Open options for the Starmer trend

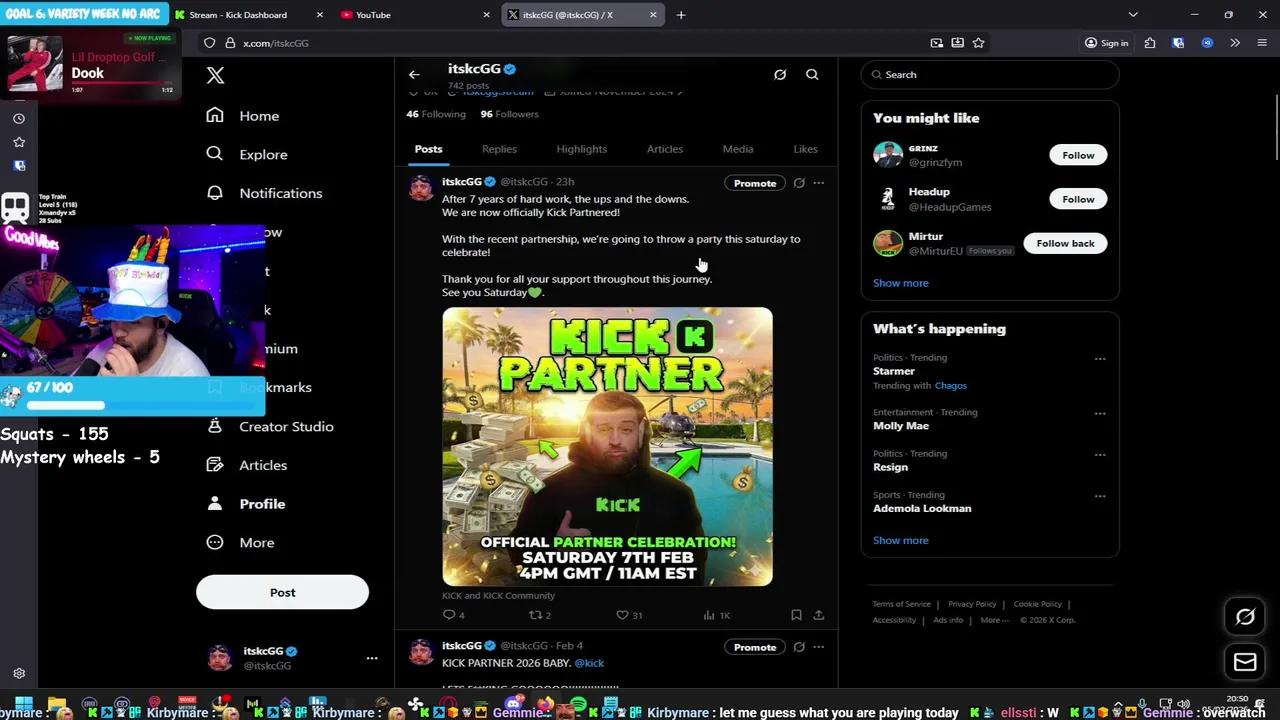(x=1100, y=359)
